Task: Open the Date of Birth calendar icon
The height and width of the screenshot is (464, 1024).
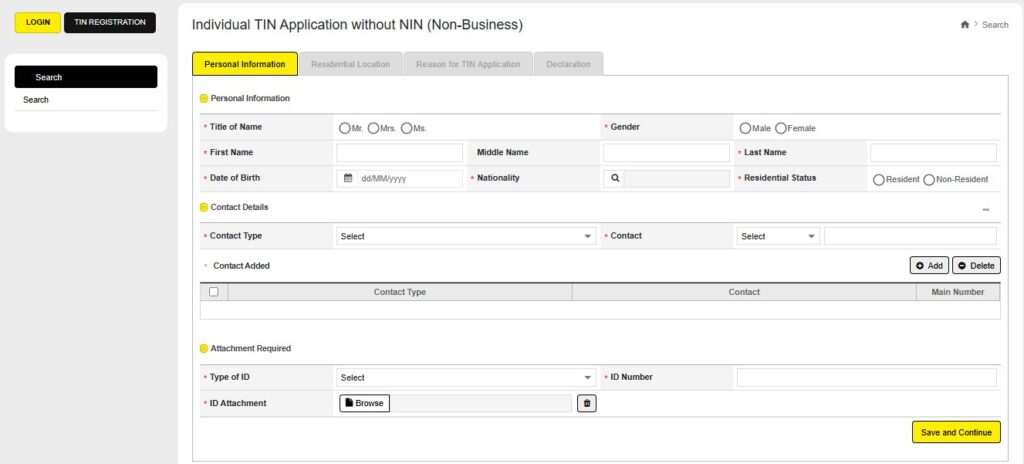Action: click(x=347, y=178)
